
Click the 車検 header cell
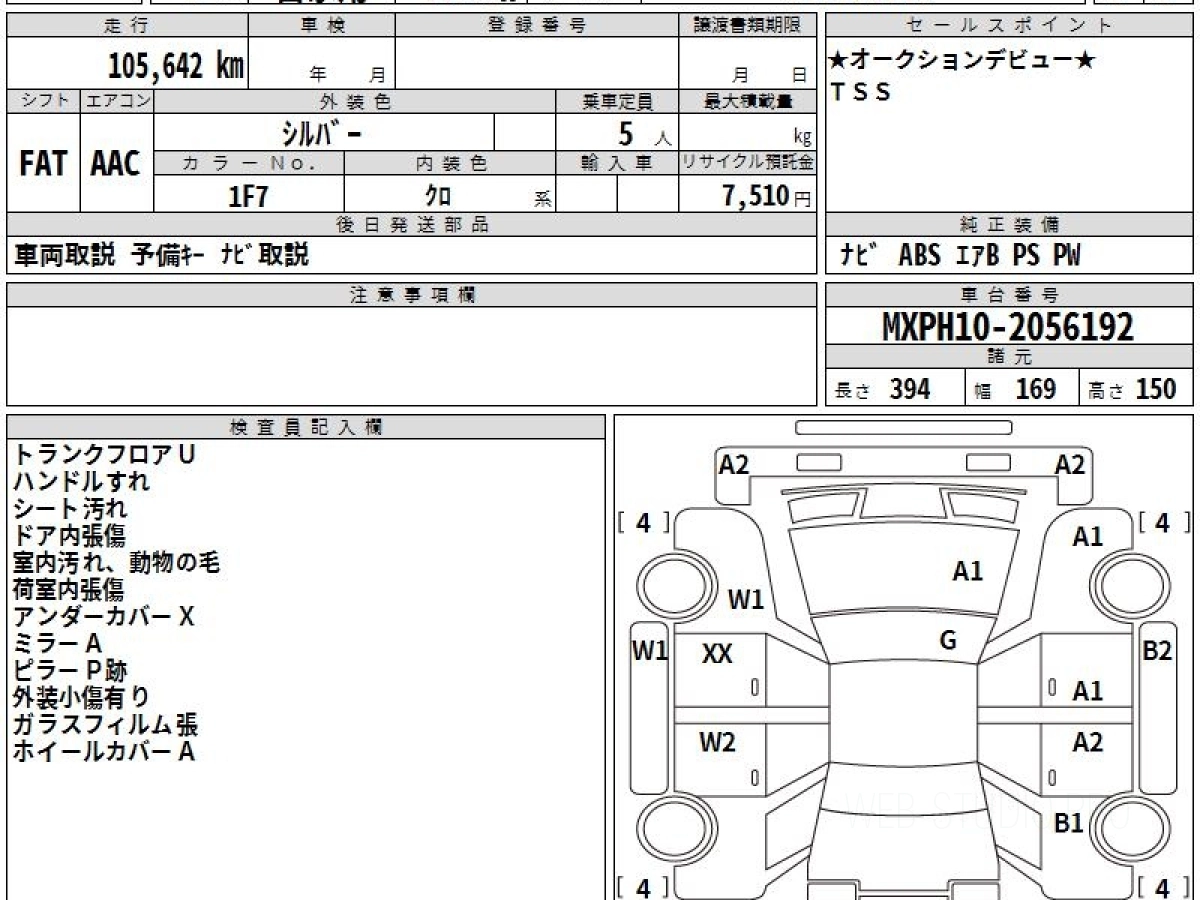pos(320,26)
